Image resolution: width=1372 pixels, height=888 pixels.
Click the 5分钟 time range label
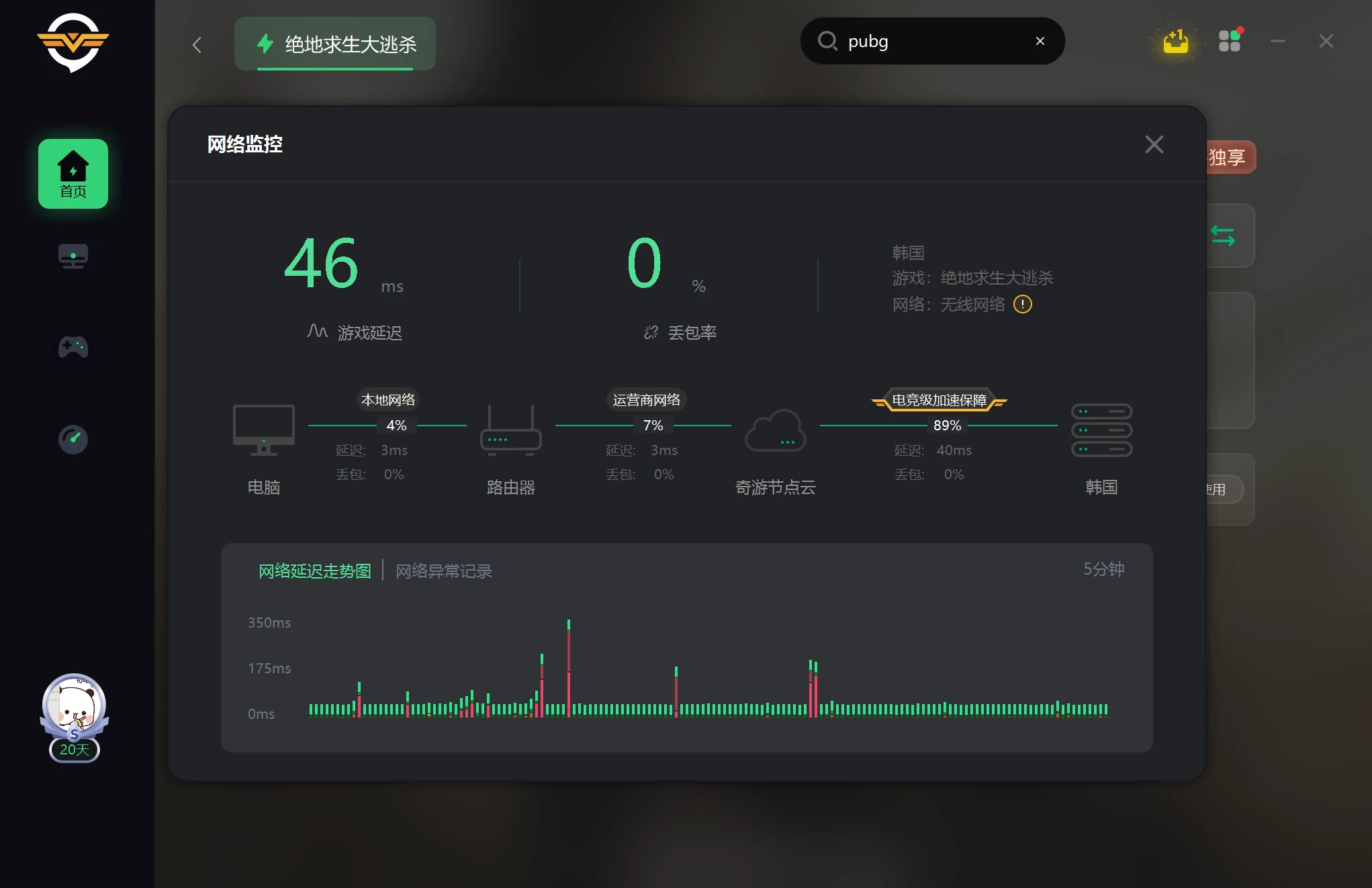(x=1103, y=569)
